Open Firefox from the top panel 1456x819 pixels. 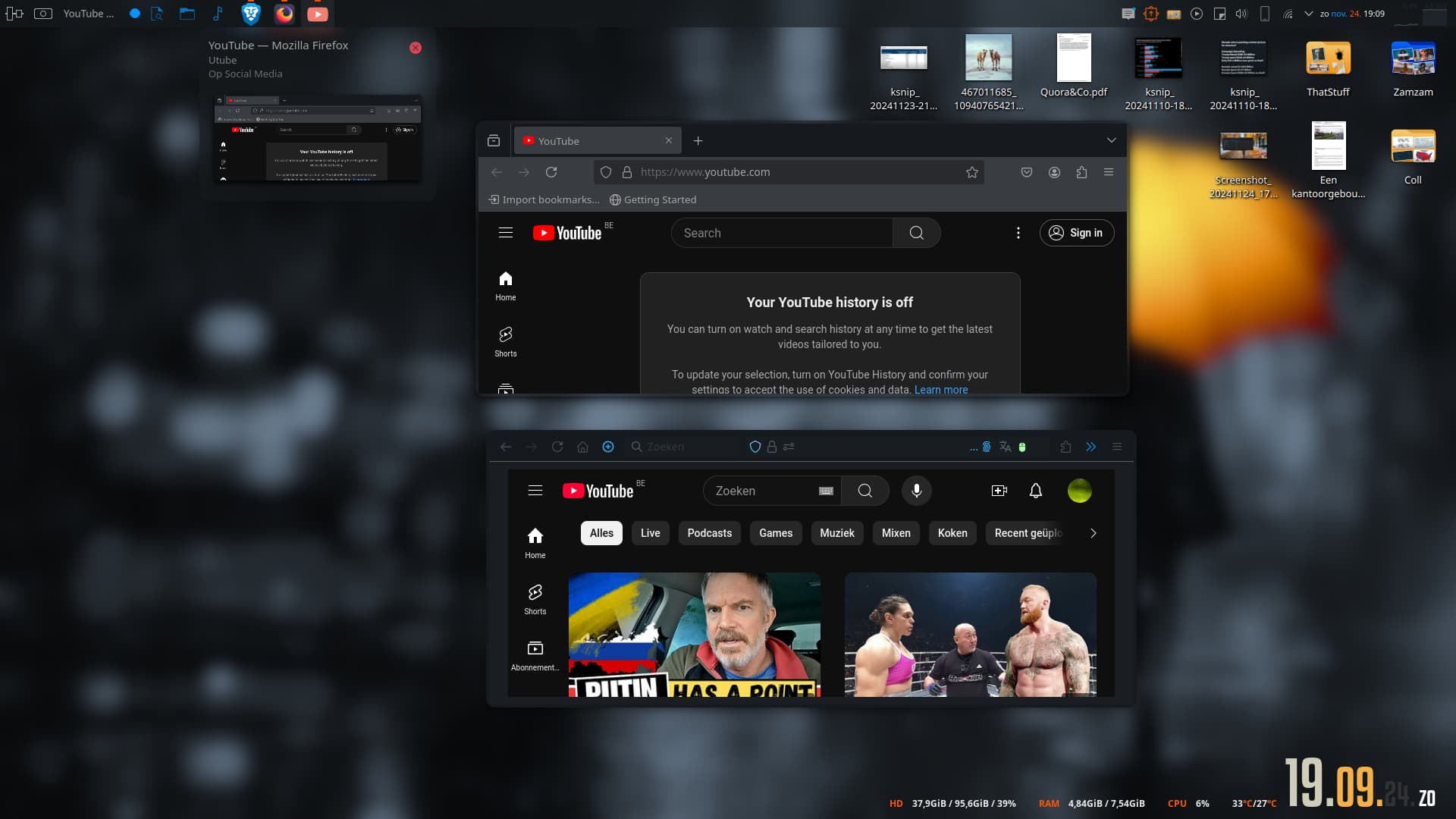point(284,14)
